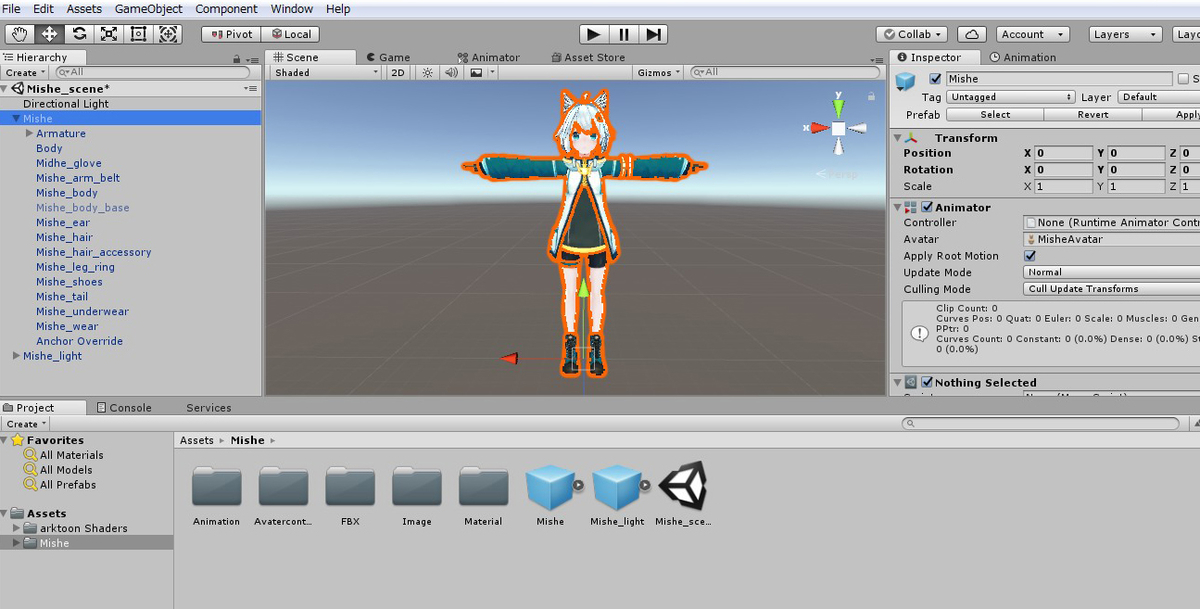Select Mishe_hair_accessory in Hierarchy

pos(94,252)
